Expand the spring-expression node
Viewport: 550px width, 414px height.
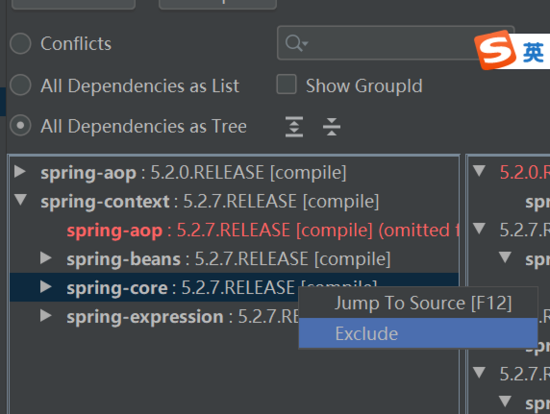click(46, 315)
